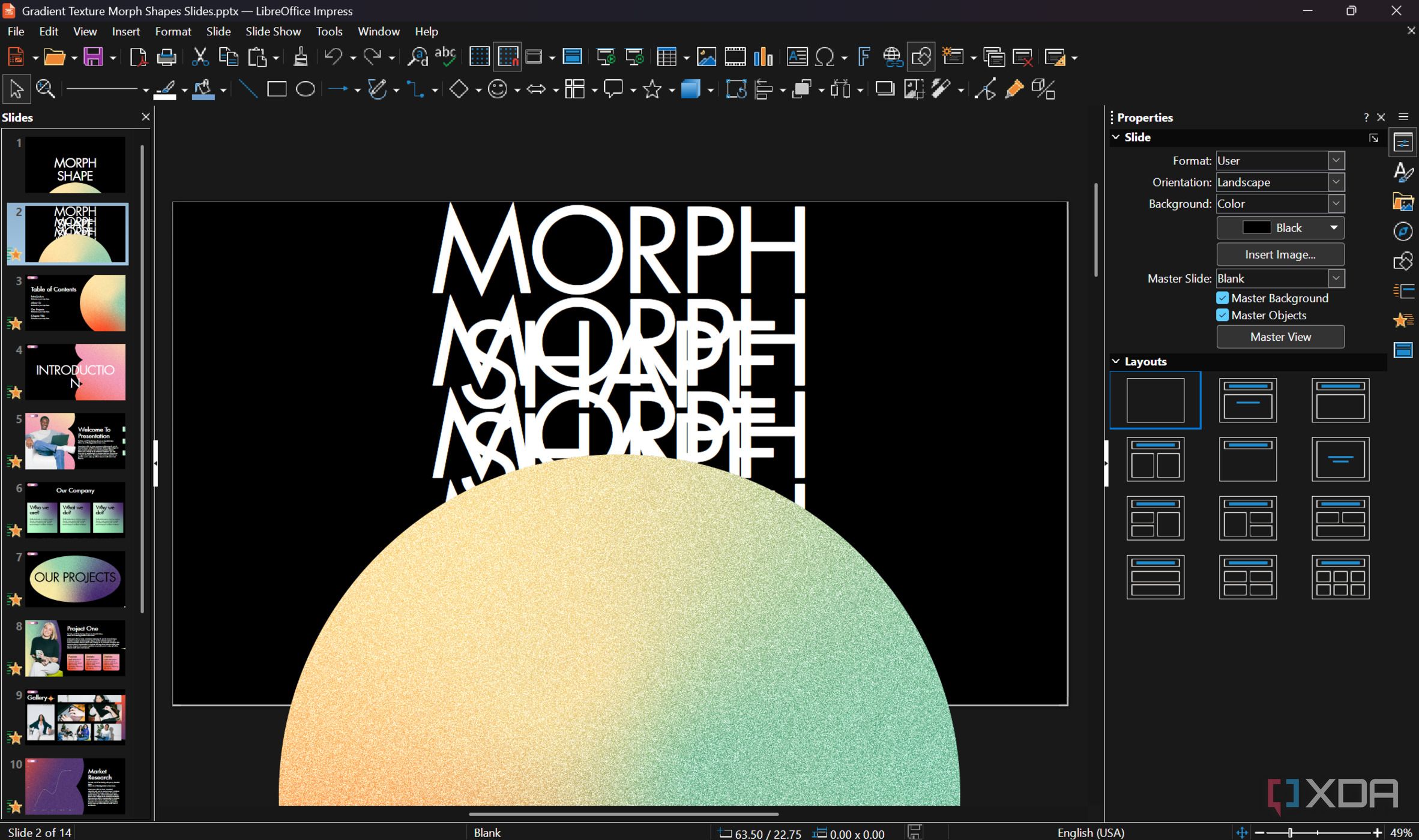Click the Cut scissors icon
1419x840 pixels.
[x=200, y=57]
